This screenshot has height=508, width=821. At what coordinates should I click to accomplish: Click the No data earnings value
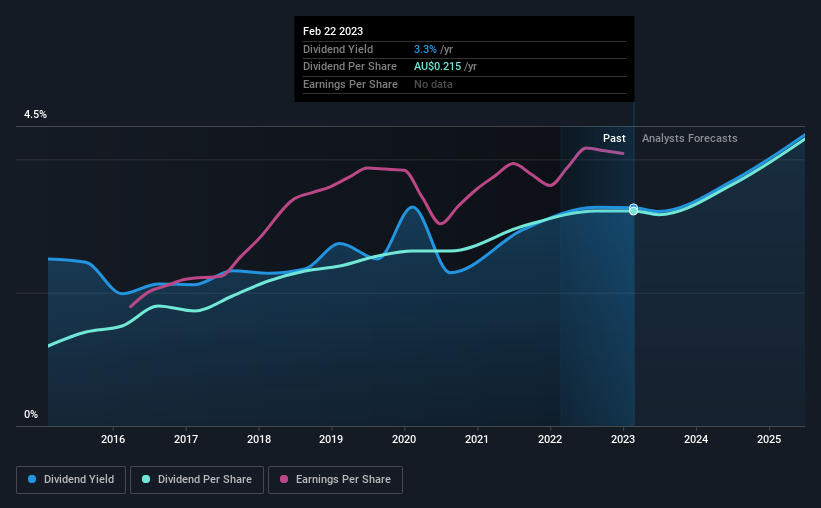tap(434, 84)
